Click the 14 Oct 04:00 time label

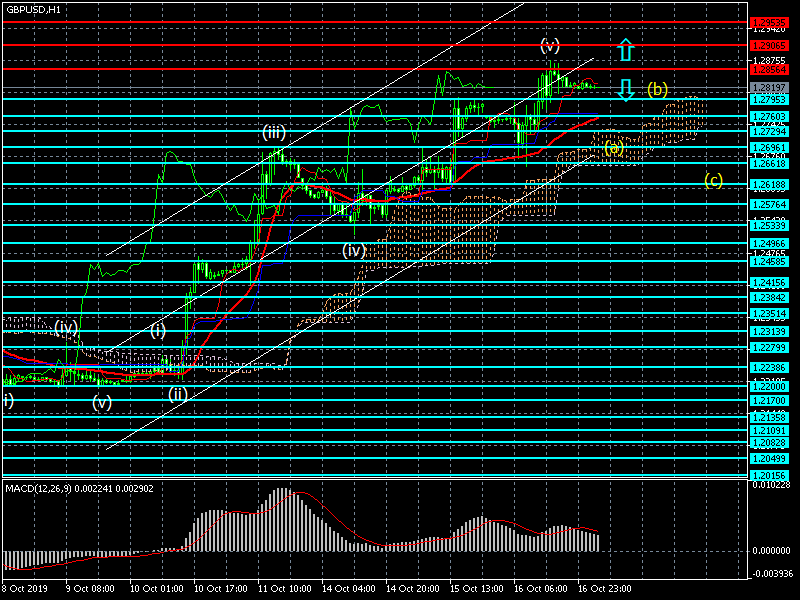pos(349,588)
